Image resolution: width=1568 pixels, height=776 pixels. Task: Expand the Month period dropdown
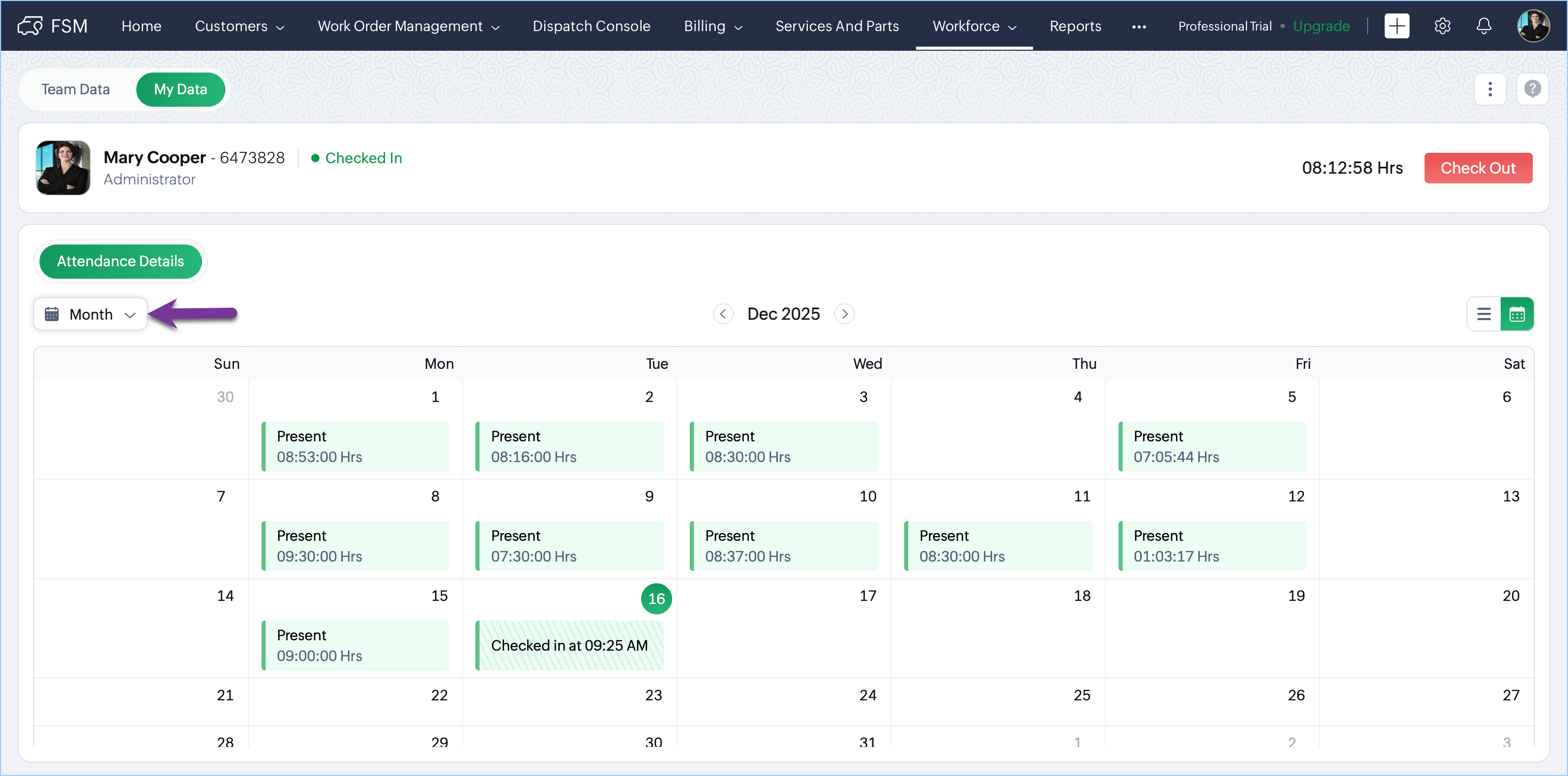point(91,314)
